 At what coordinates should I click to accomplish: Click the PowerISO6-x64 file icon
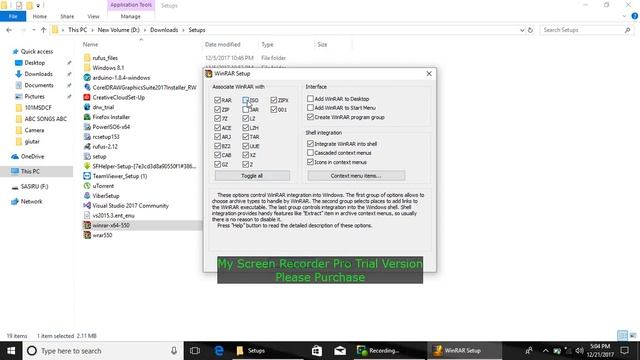87,127
